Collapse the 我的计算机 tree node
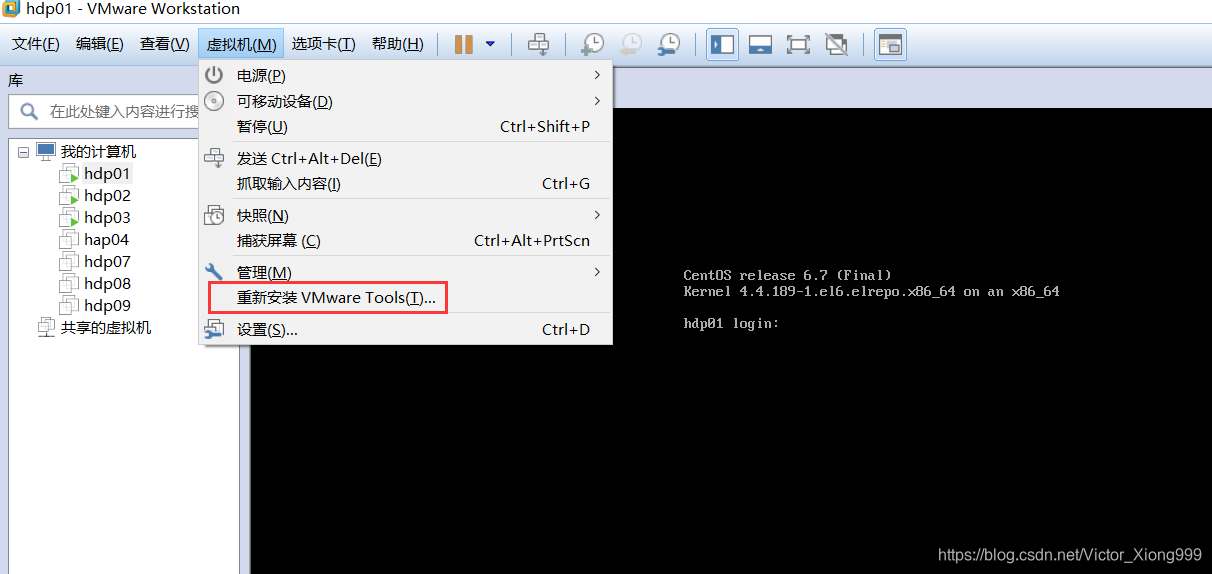This screenshot has height=574, width=1212. pyautogui.click(x=23, y=152)
